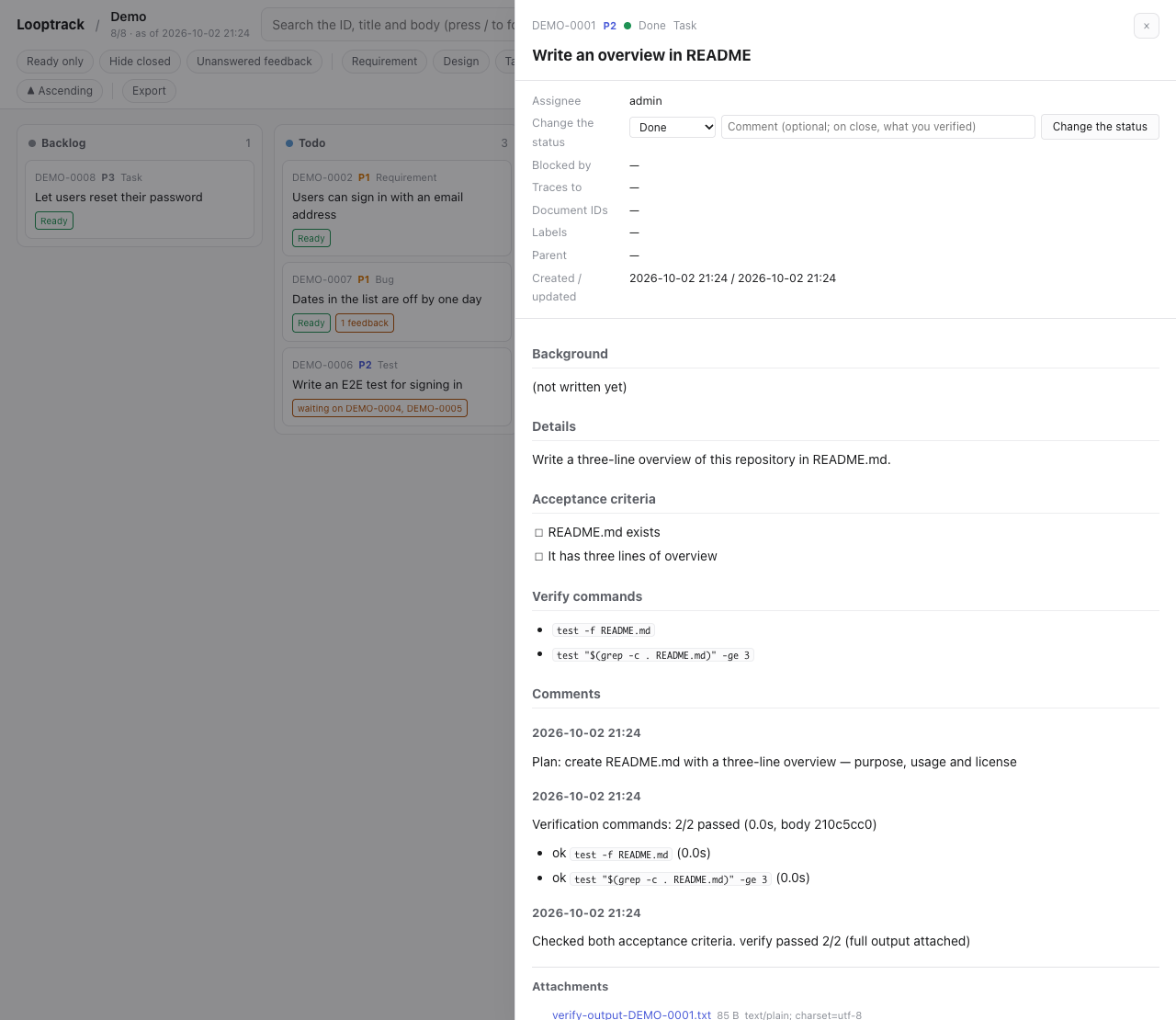Open the 'Users can sign in with an email address' card
The image size is (1176, 1020).
point(396,208)
